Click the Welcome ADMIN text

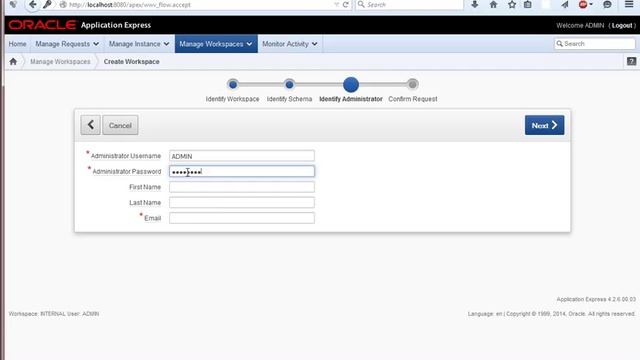[580, 25]
